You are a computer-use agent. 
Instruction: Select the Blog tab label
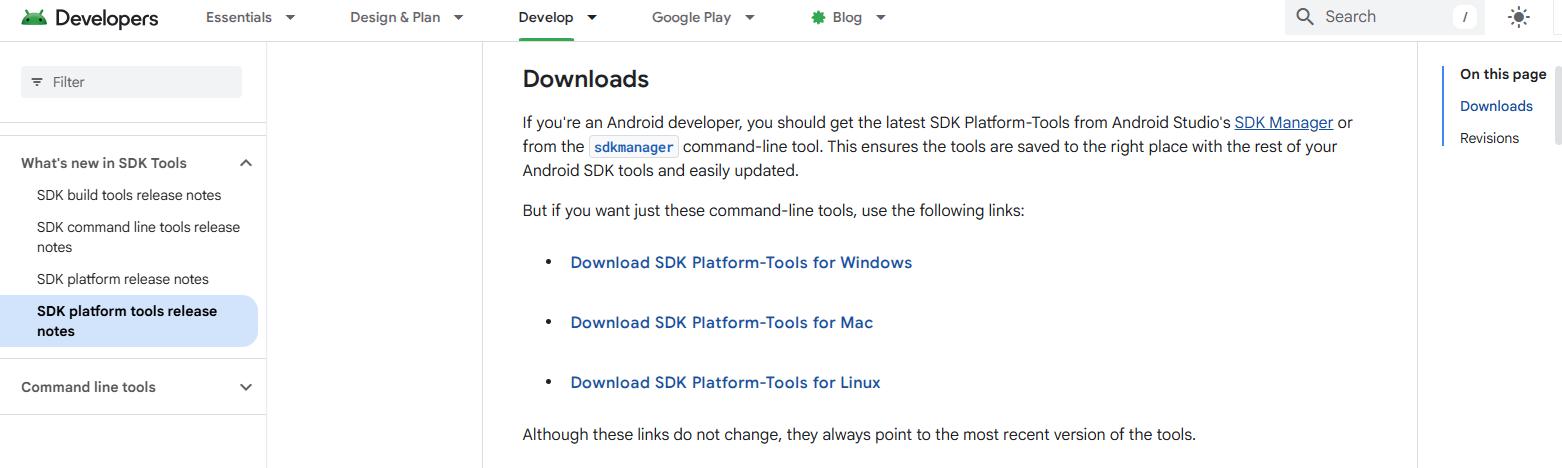point(847,17)
